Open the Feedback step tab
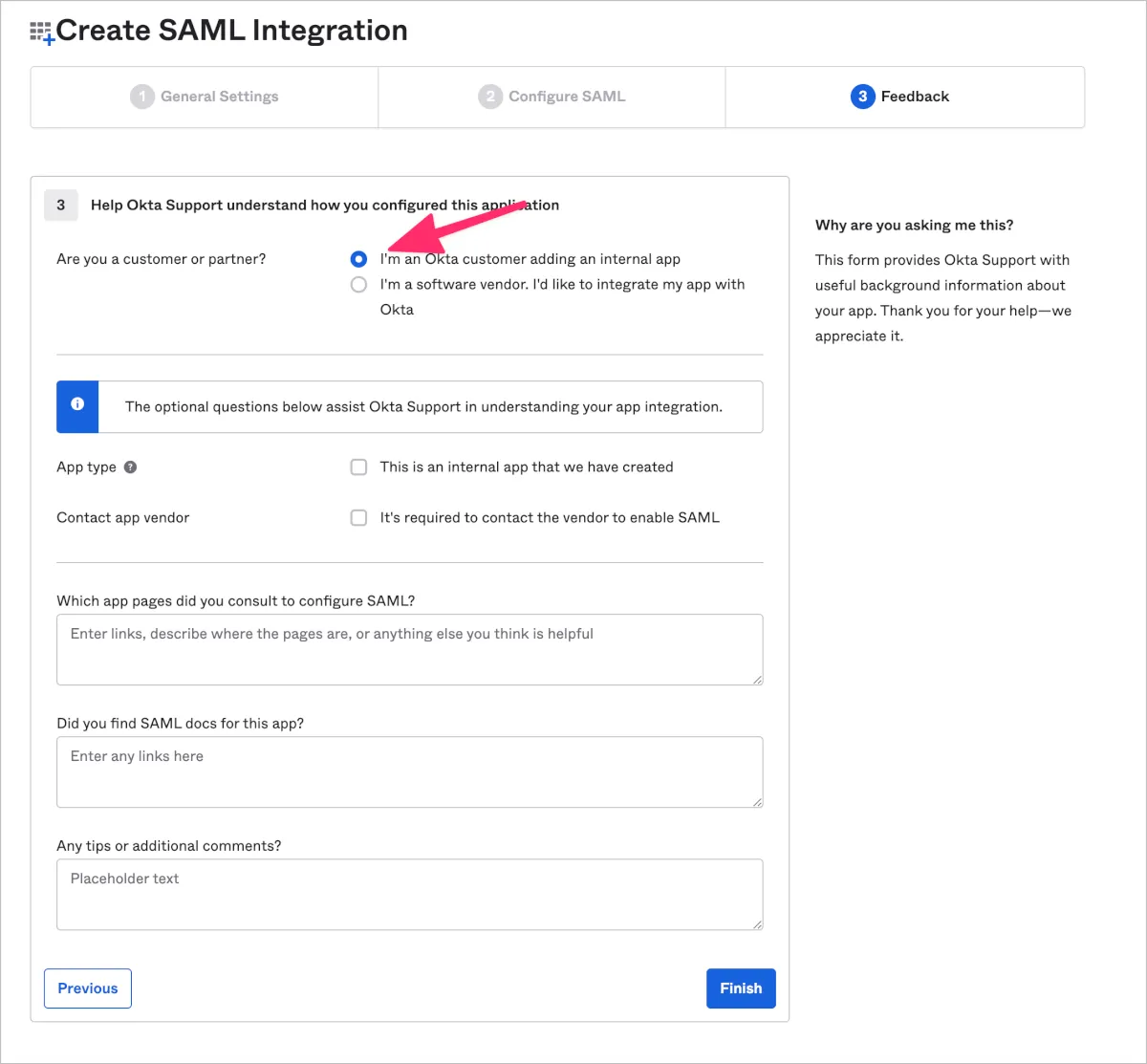Viewport: 1147px width, 1064px height. point(900,97)
